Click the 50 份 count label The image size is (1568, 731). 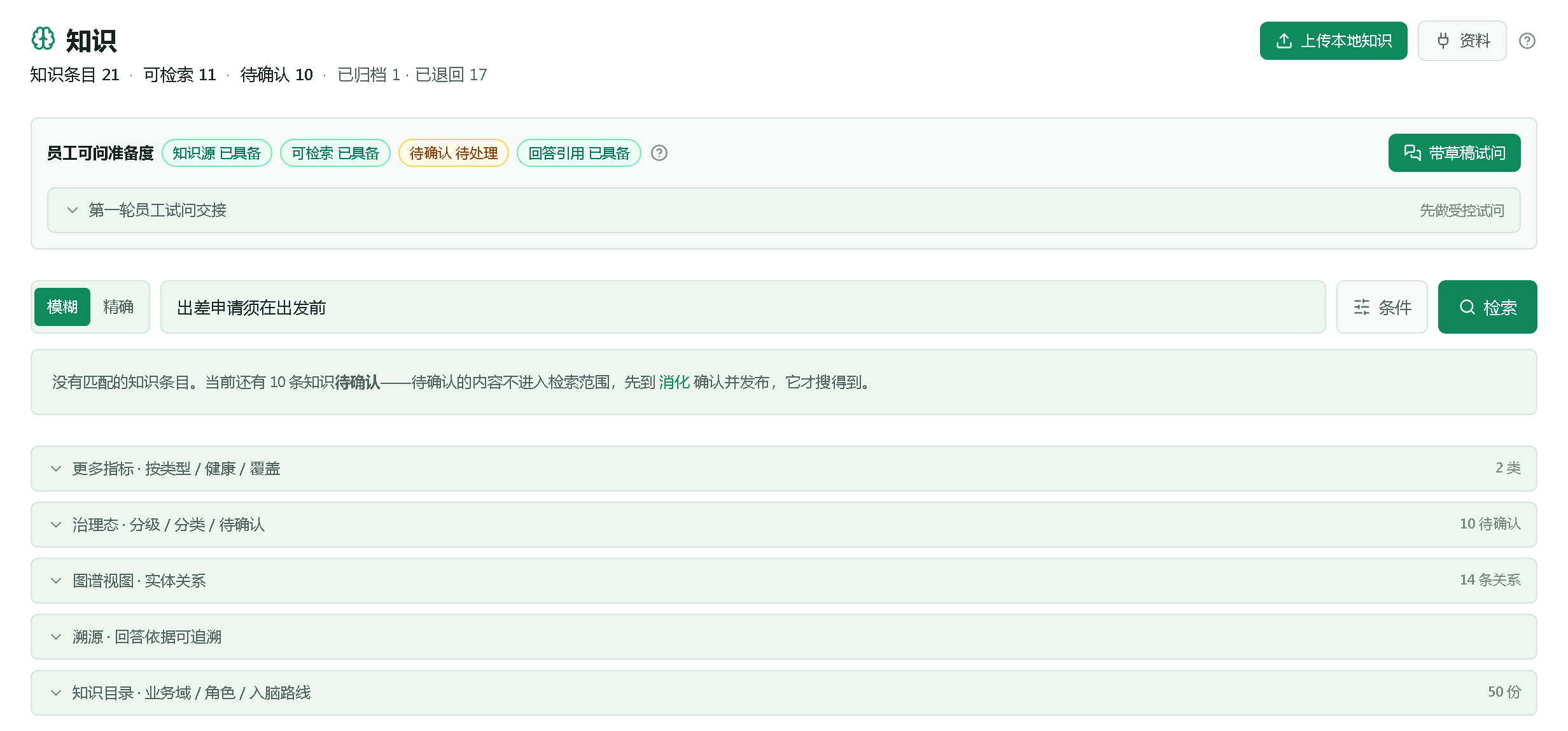1504,692
